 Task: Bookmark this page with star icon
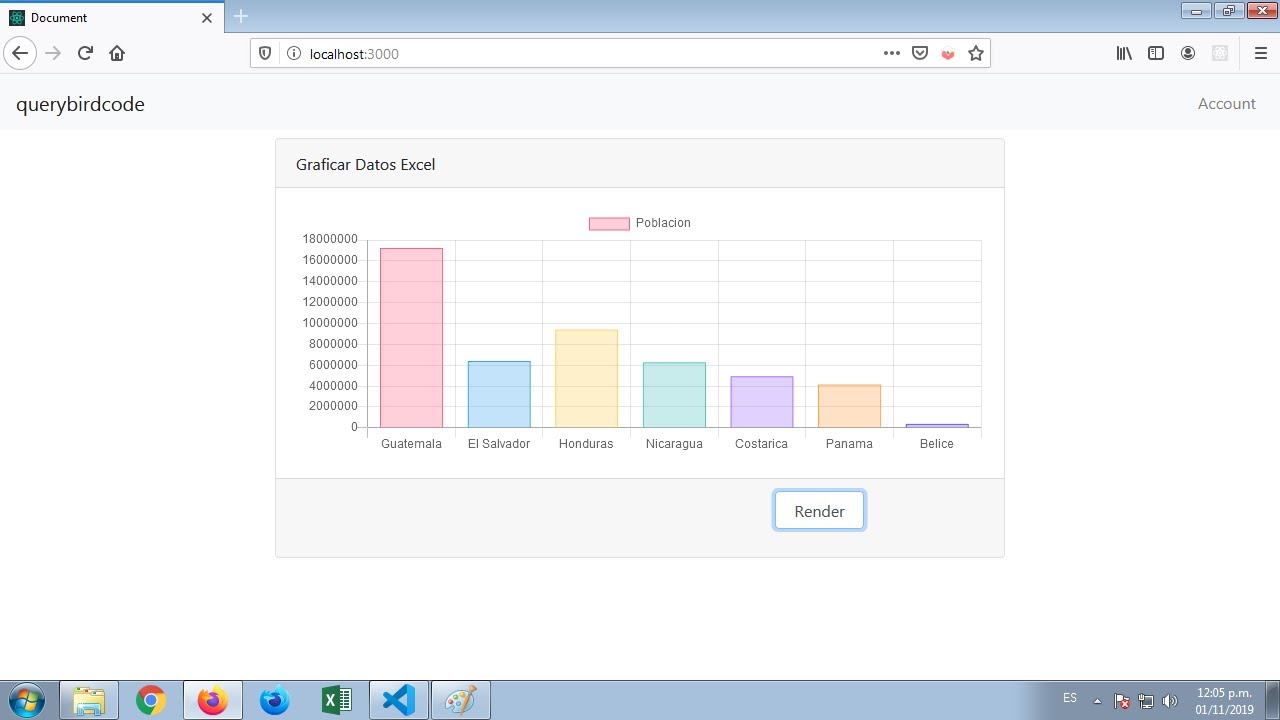coord(976,53)
